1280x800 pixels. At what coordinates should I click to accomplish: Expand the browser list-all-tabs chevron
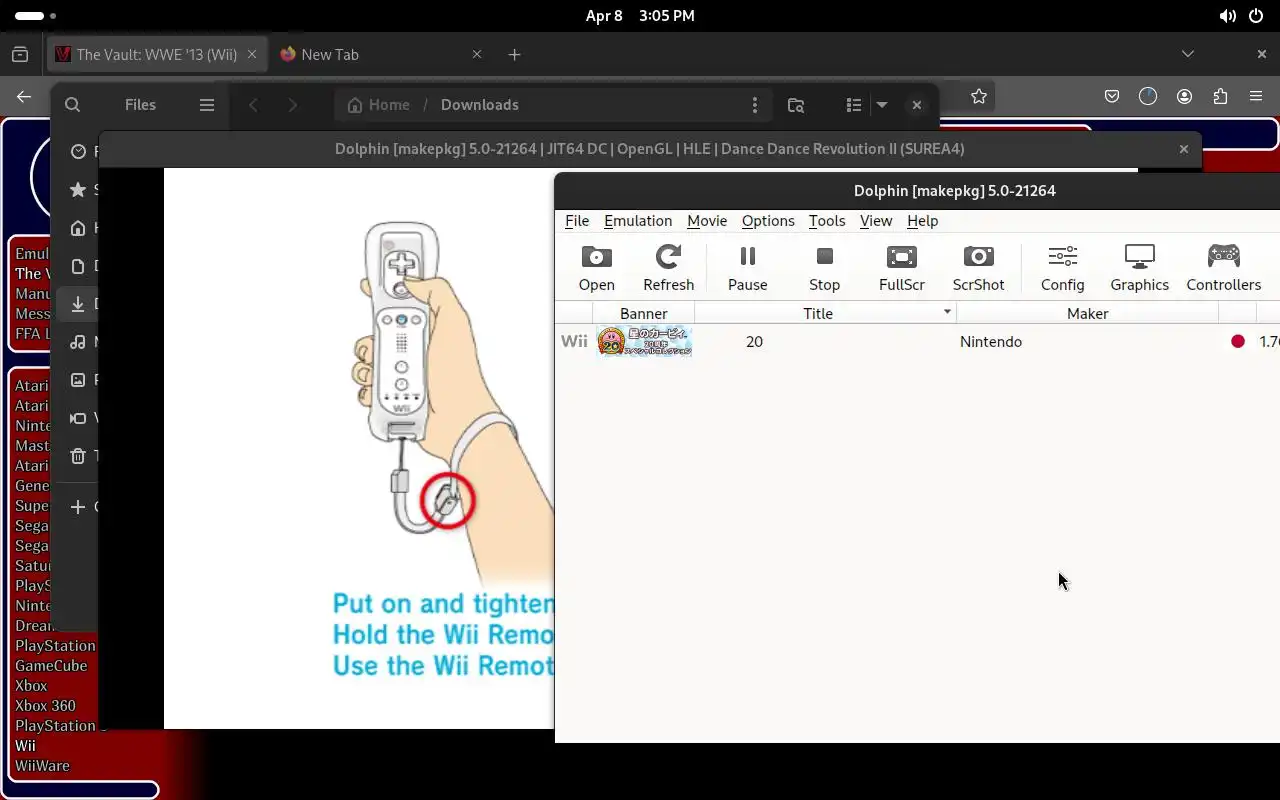(x=1188, y=54)
